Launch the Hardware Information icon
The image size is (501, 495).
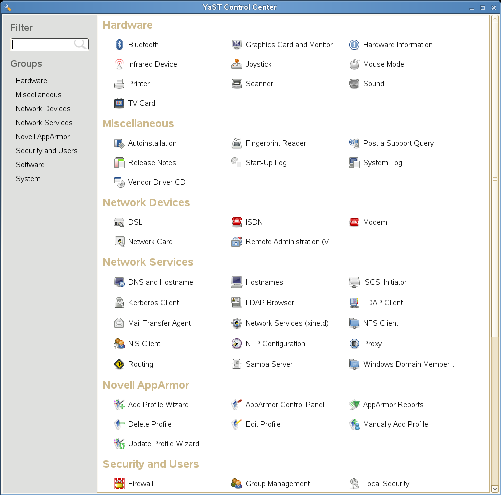click(354, 44)
